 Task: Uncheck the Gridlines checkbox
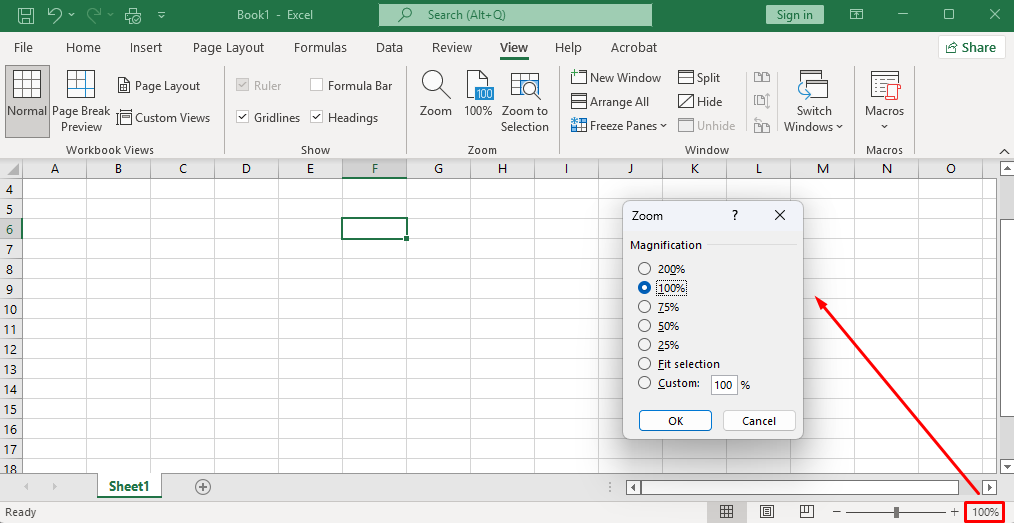tap(243, 117)
